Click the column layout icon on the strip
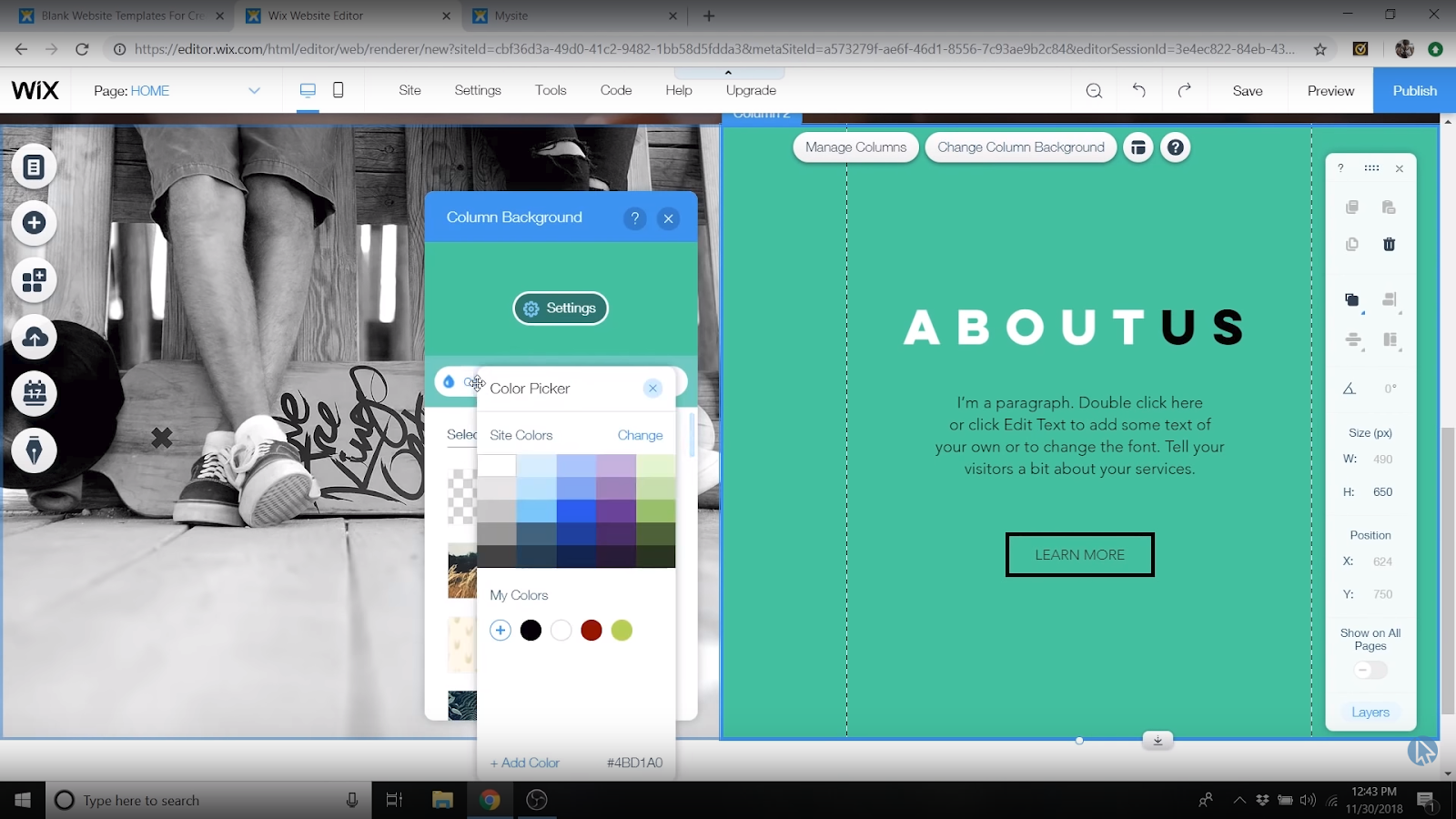The height and width of the screenshot is (819, 1456). tap(1137, 147)
